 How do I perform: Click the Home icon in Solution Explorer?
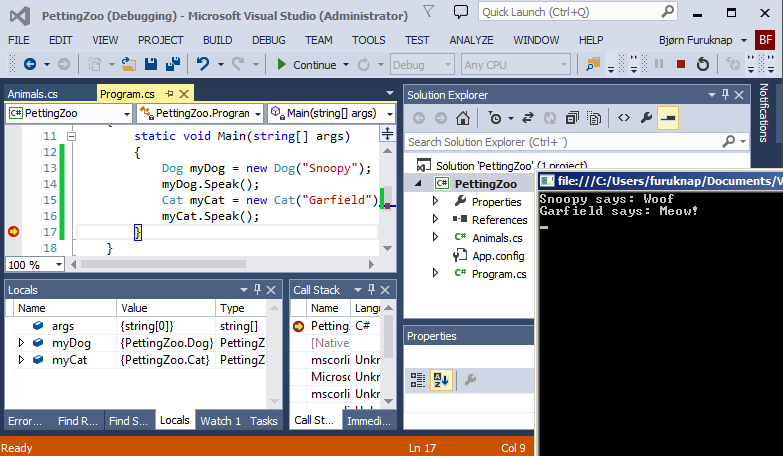(463, 118)
